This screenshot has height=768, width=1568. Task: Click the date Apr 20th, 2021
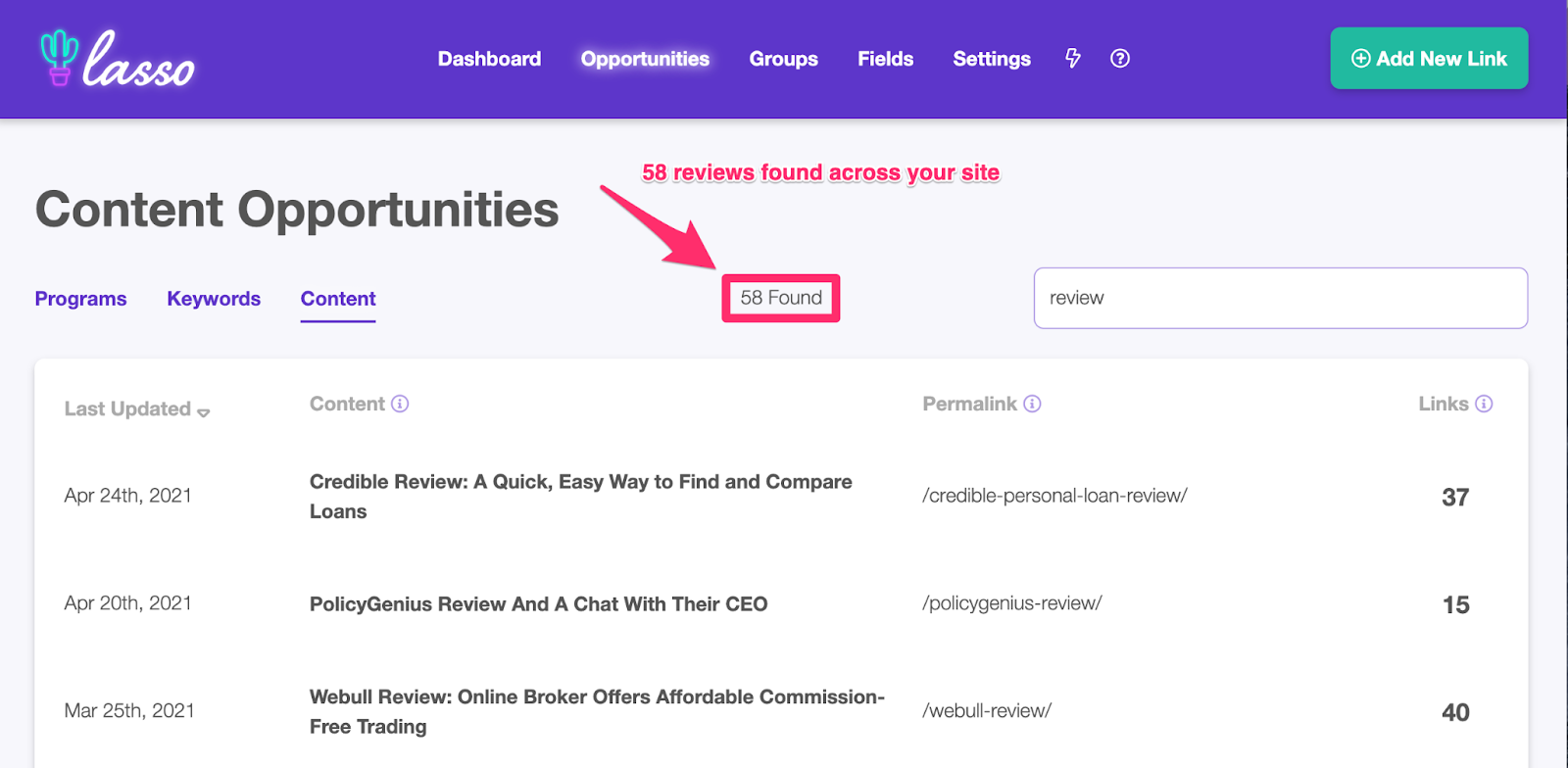pyautogui.click(x=127, y=603)
